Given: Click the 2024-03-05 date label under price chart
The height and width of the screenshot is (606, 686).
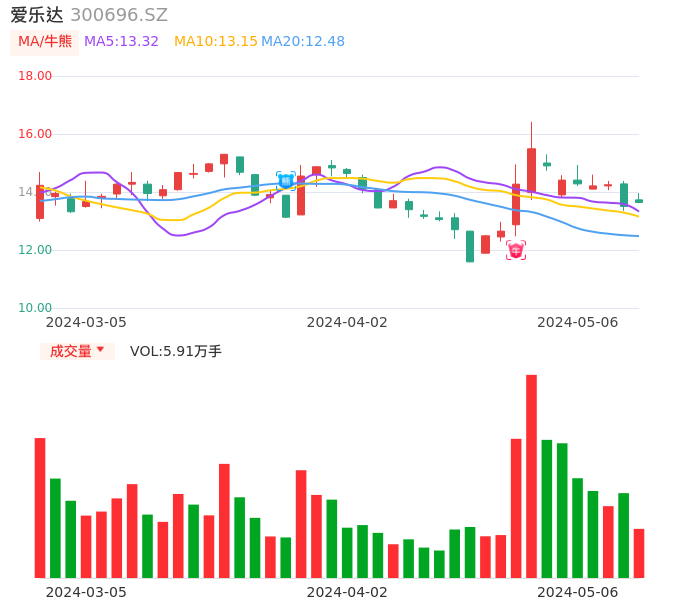Looking at the screenshot, I should point(86,322).
